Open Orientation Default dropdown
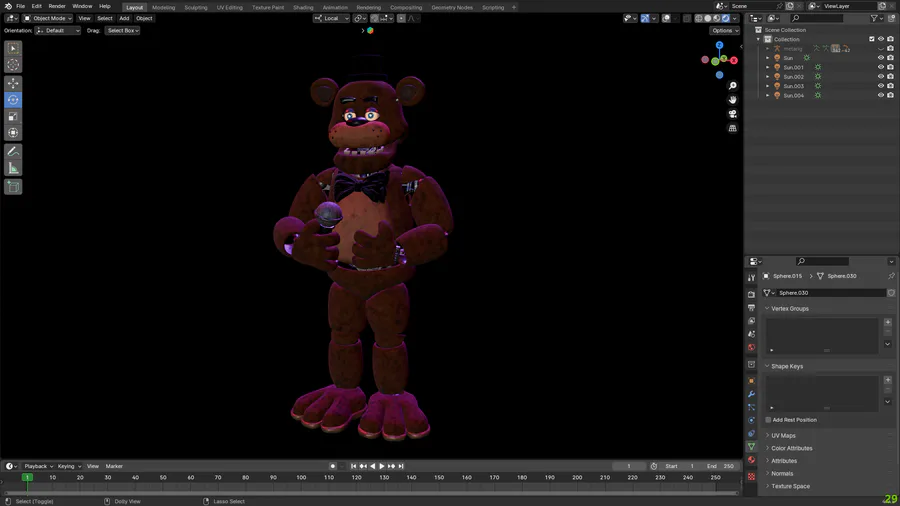The image size is (900, 506). pos(57,30)
